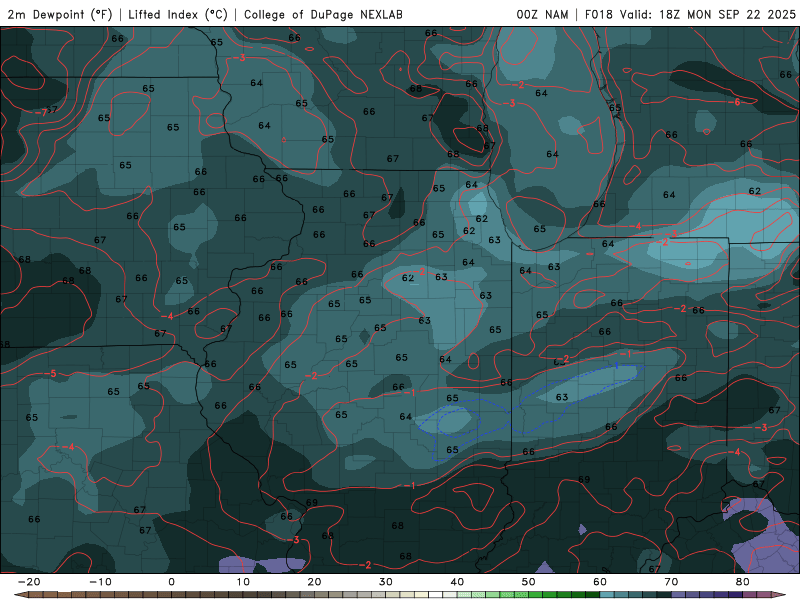Click the red -7 lifted index contour label
Viewport: 800px width, 600px height.
point(41,112)
